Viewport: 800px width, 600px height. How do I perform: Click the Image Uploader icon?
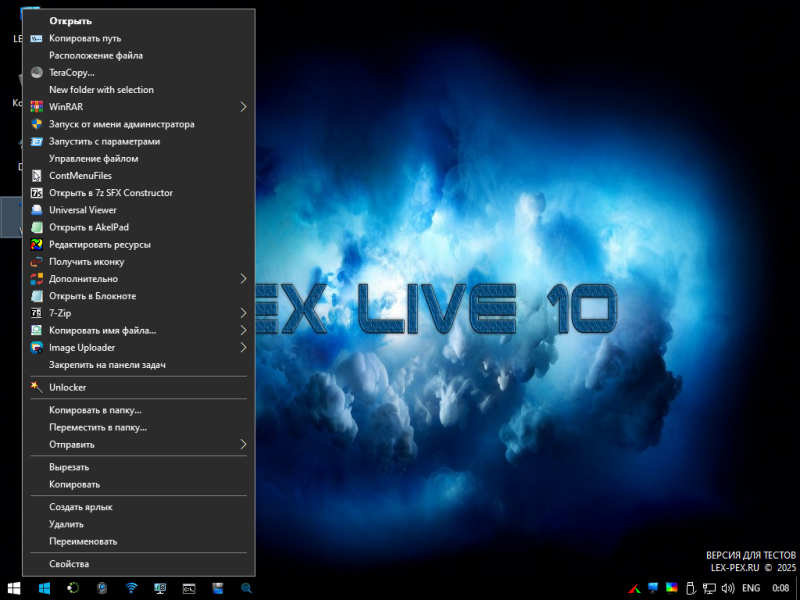[37, 348]
